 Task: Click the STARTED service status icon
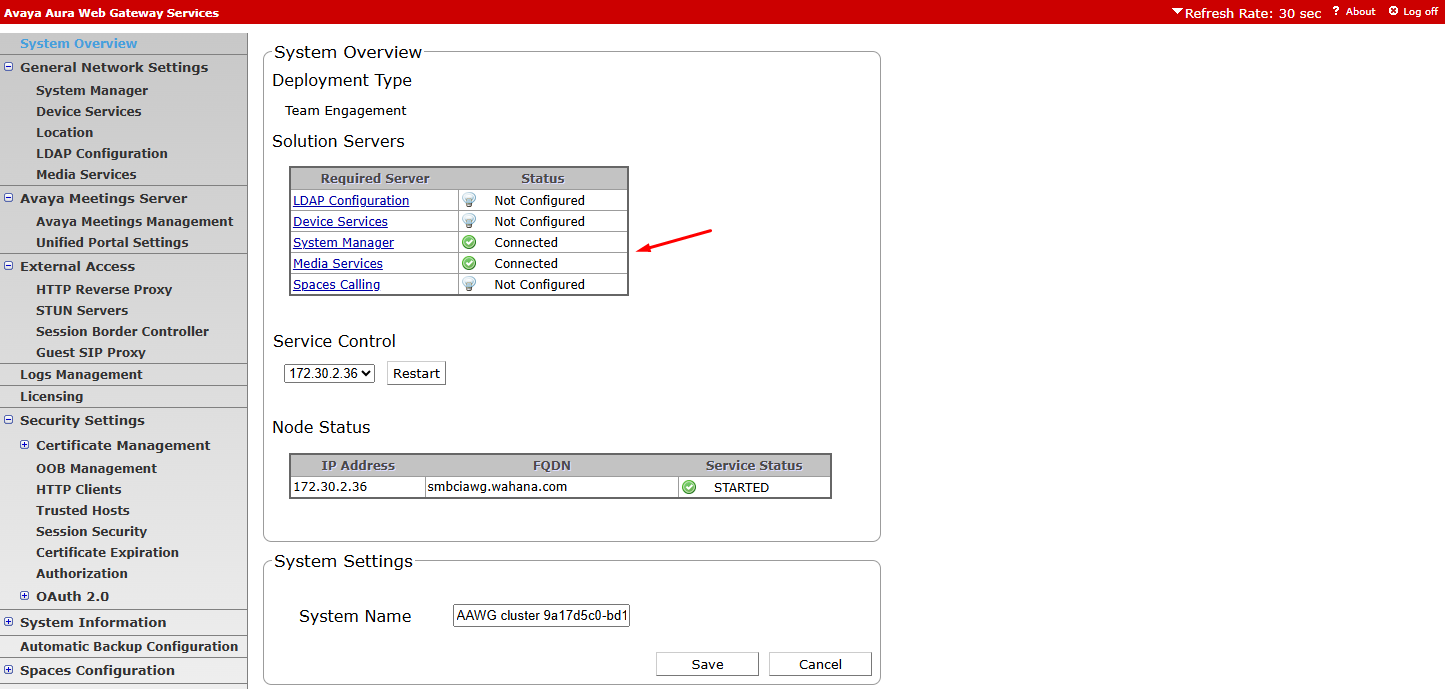tap(689, 487)
